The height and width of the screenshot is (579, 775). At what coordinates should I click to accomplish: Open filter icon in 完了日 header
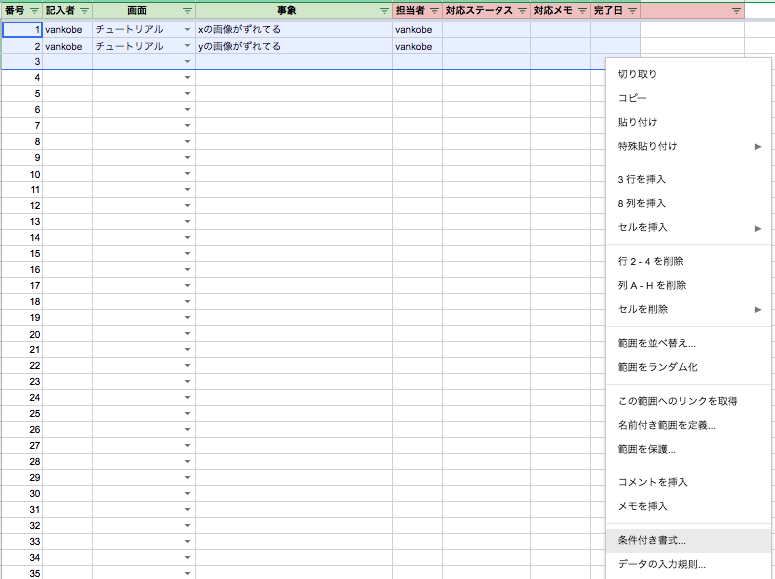click(x=633, y=11)
